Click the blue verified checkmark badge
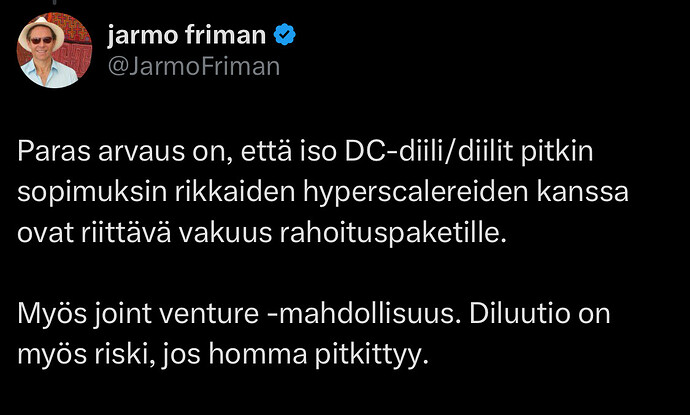 [x=285, y=37]
